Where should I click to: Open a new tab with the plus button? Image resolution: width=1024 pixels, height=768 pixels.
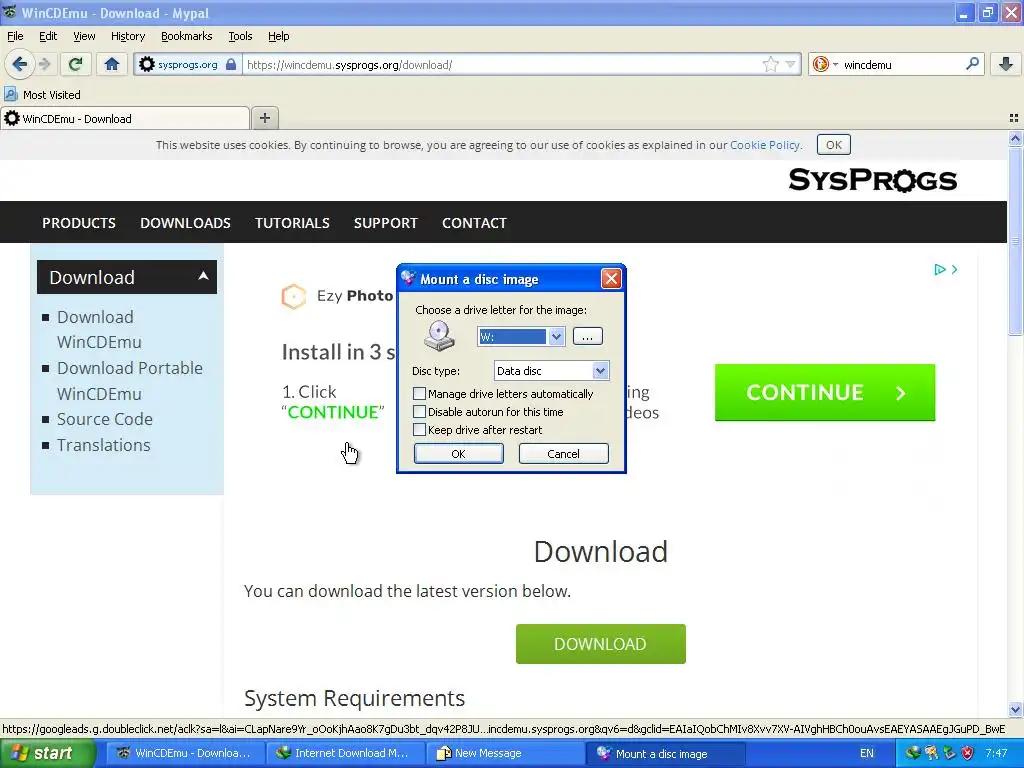(x=264, y=118)
